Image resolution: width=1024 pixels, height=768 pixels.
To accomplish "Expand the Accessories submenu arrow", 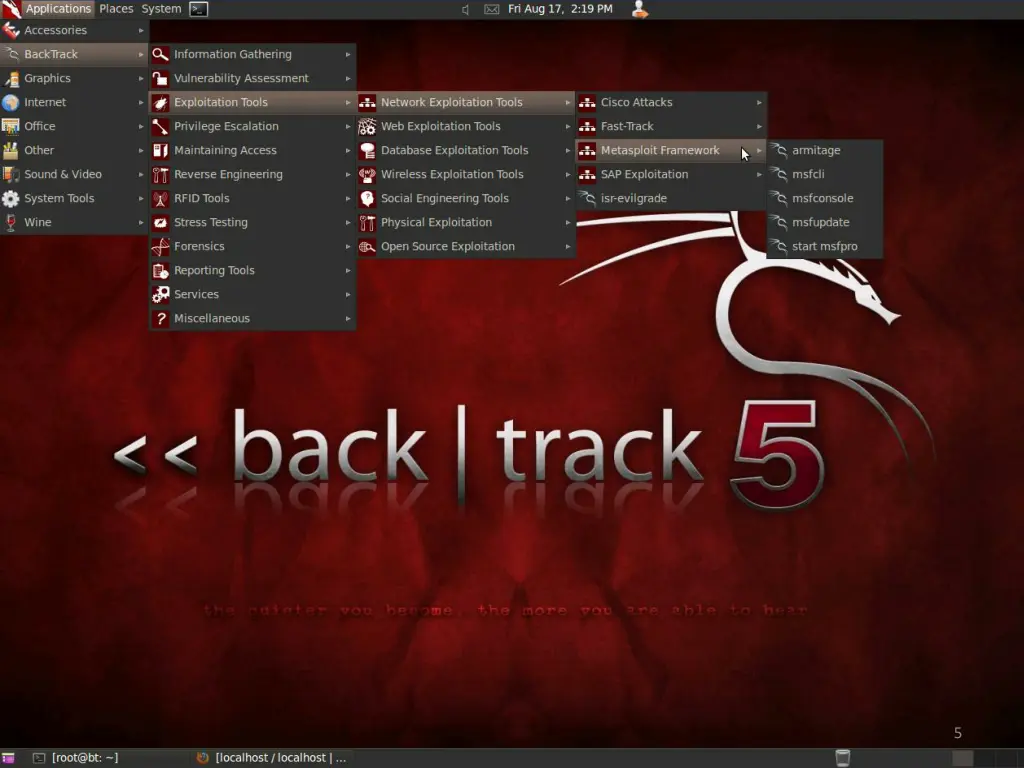I will coord(140,30).
